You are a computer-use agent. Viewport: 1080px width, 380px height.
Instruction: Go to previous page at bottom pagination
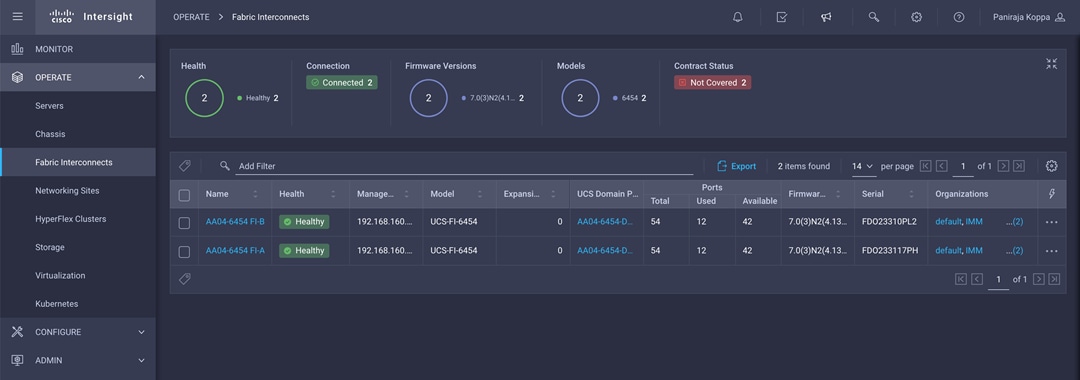977,279
